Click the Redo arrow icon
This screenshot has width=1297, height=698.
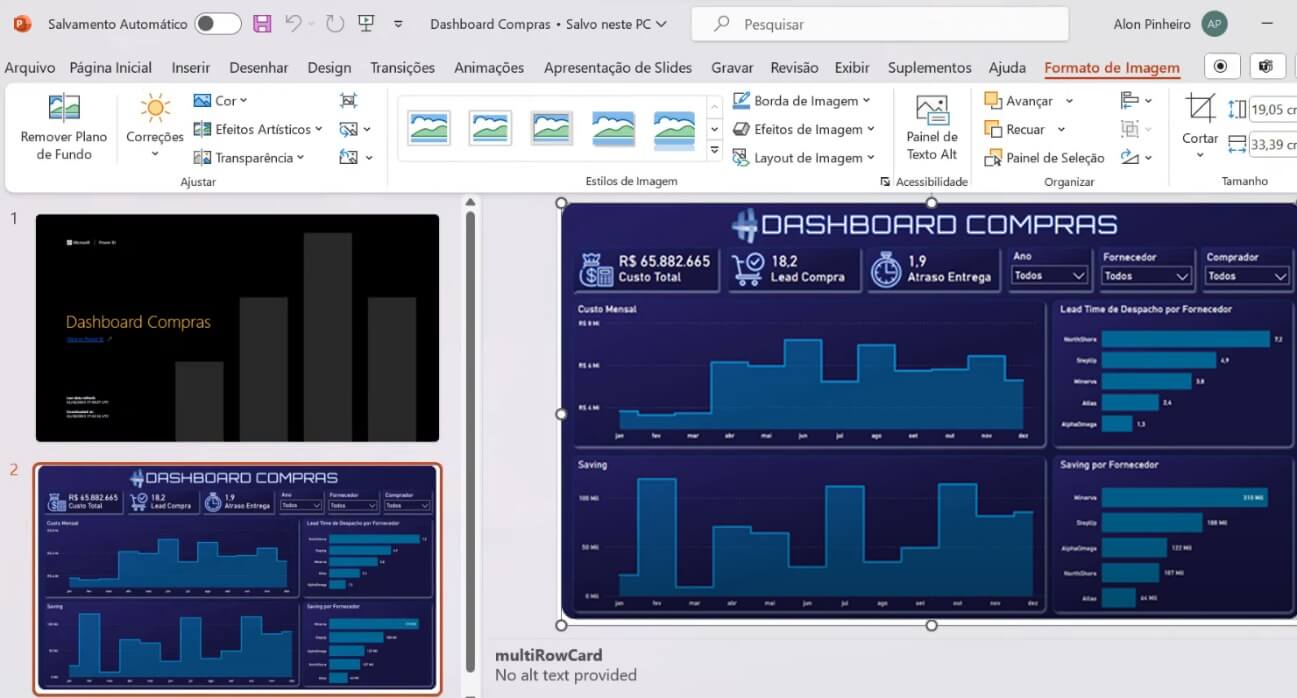point(335,23)
